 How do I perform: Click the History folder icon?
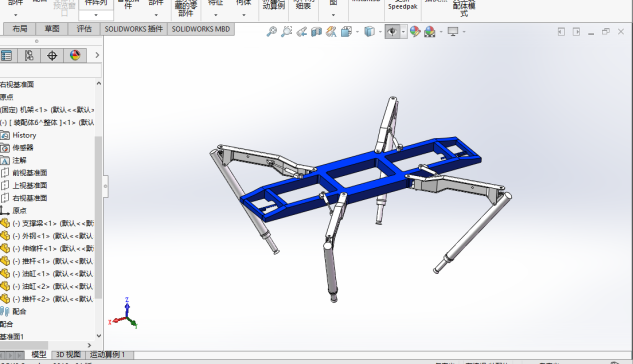(x=5, y=135)
